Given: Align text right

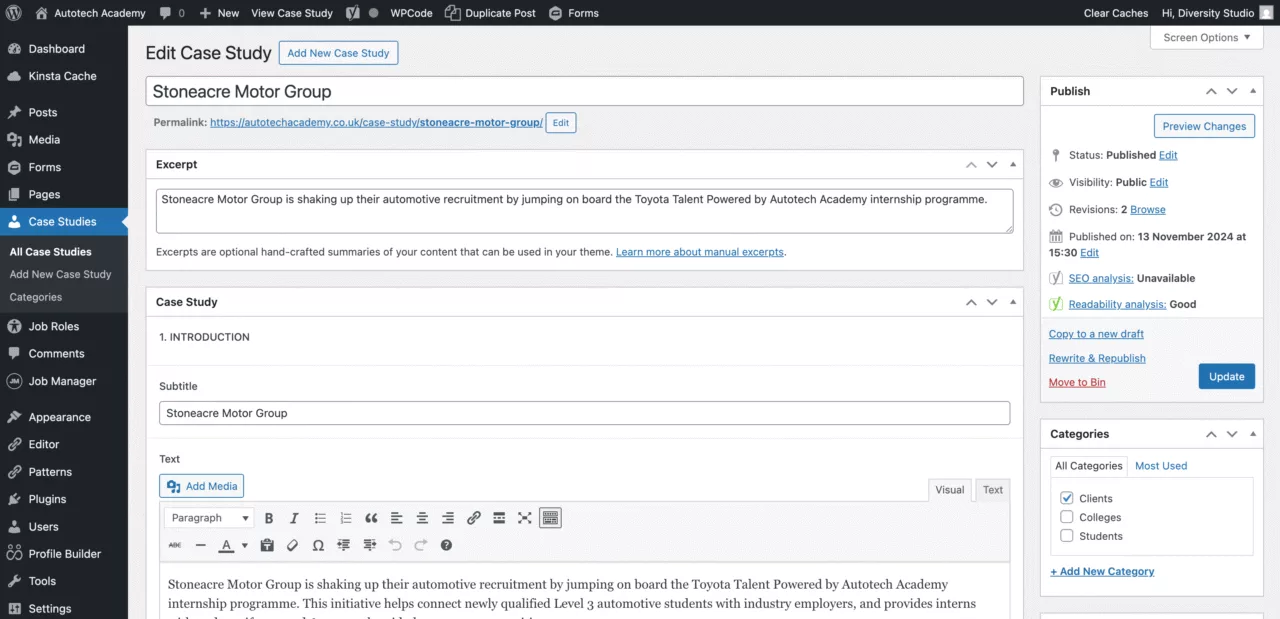Looking at the screenshot, I should pyautogui.click(x=448, y=518).
